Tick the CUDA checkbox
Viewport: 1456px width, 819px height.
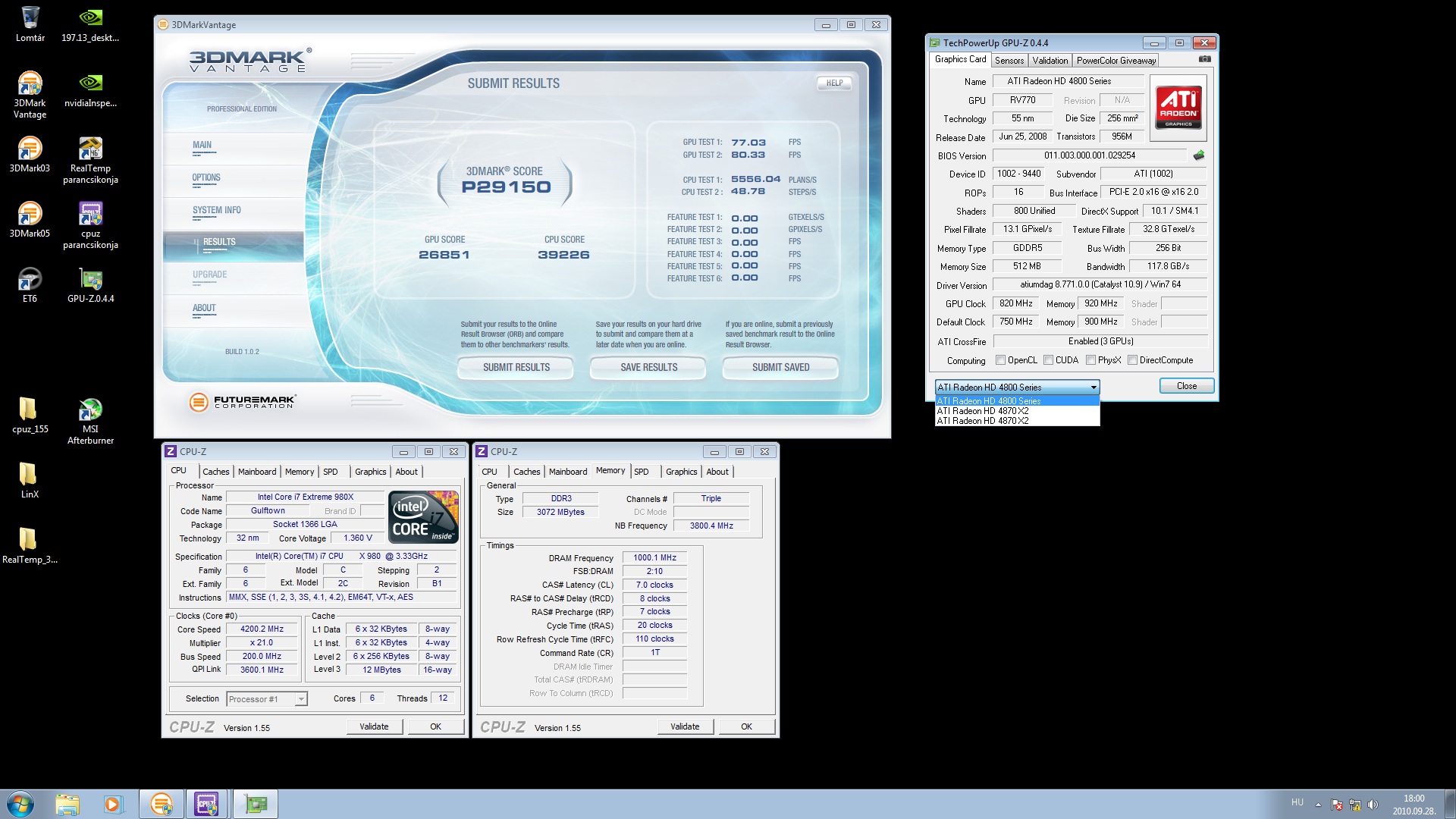1049,360
